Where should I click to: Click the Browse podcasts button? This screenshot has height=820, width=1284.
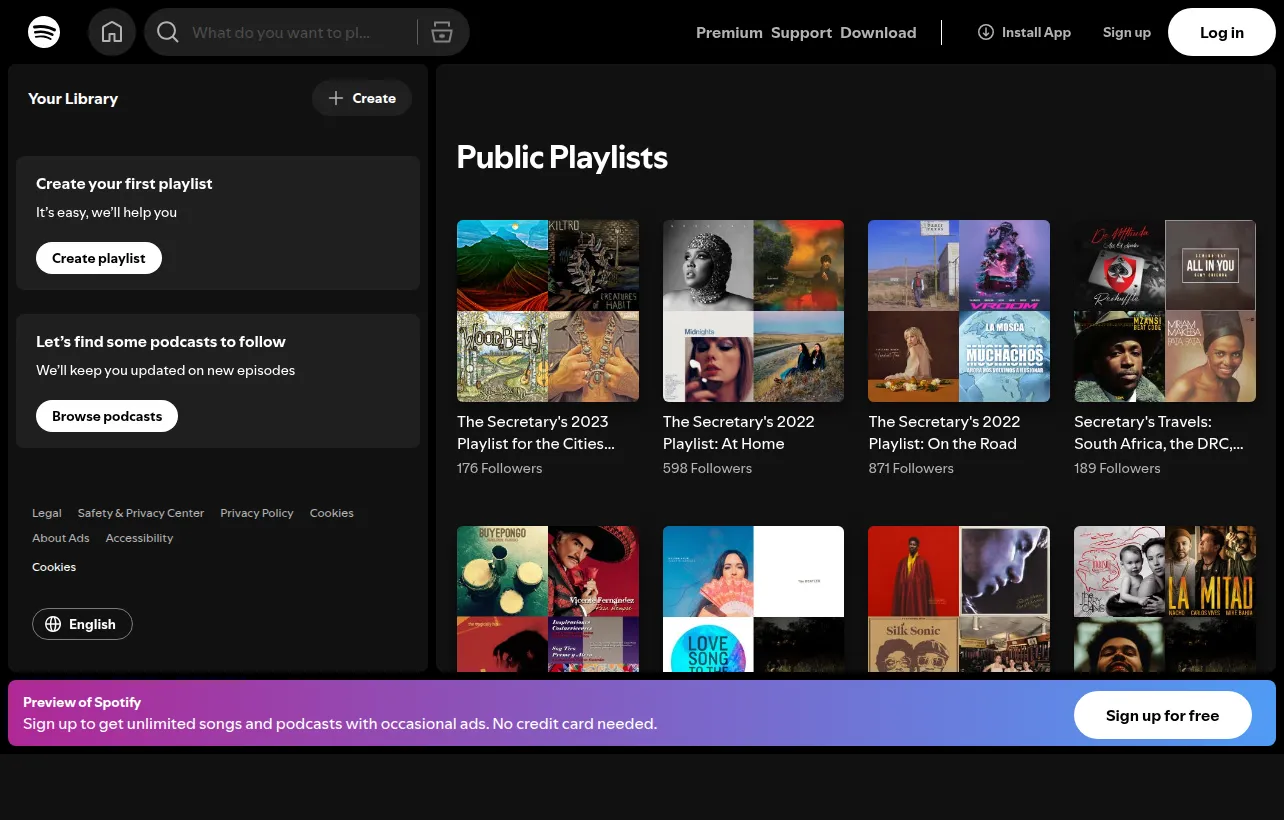107,416
